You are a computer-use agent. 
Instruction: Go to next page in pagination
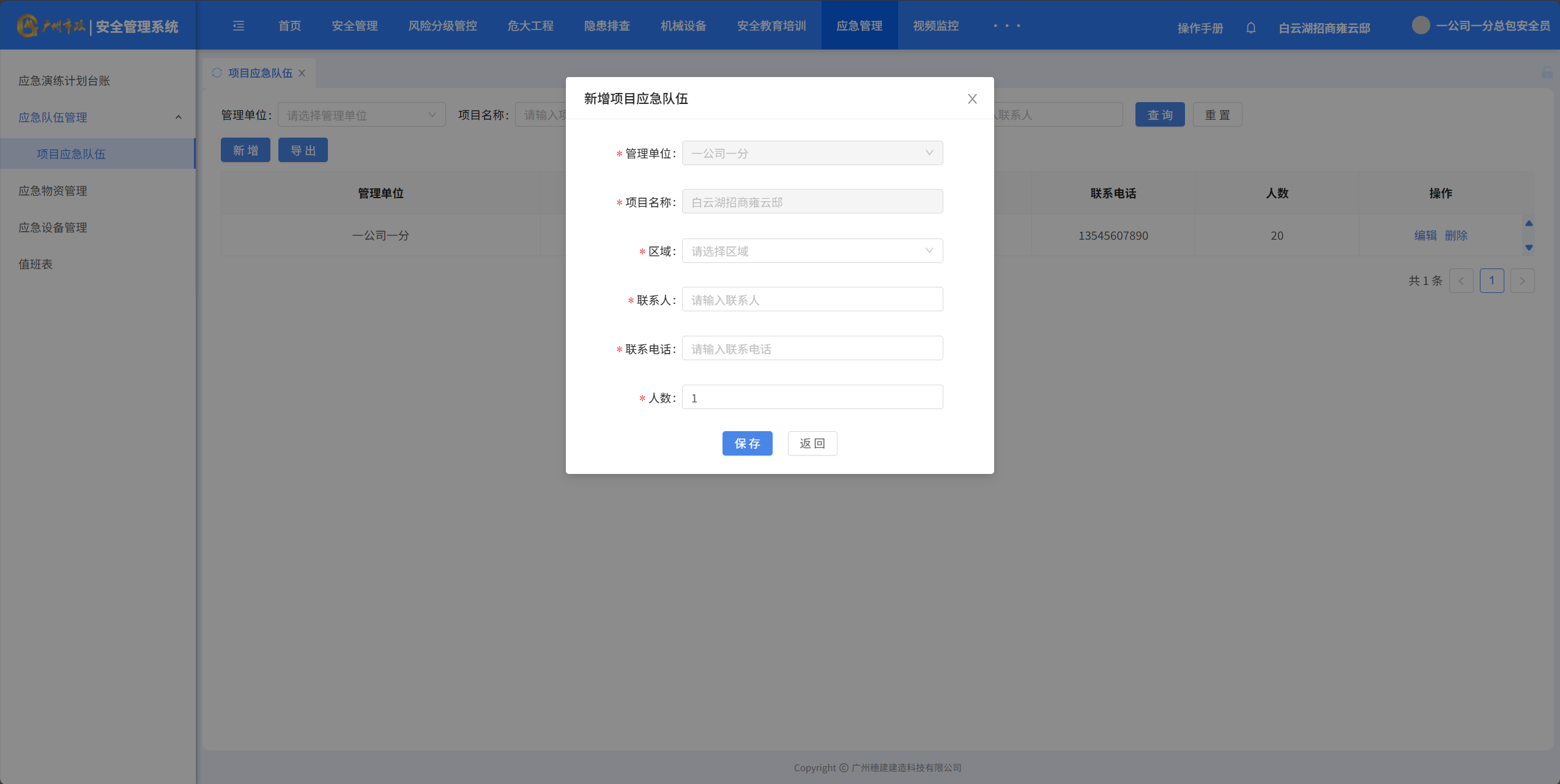(x=1522, y=281)
